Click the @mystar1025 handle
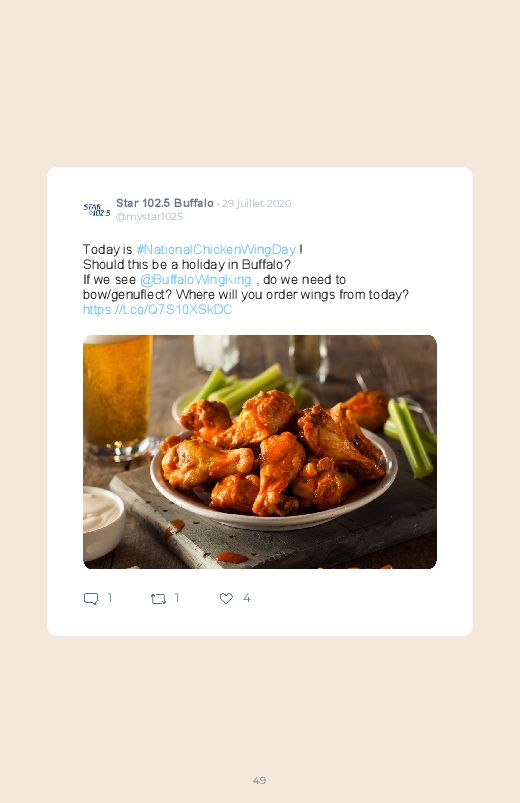This screenshot has height=803, width=520. [149, 217]
